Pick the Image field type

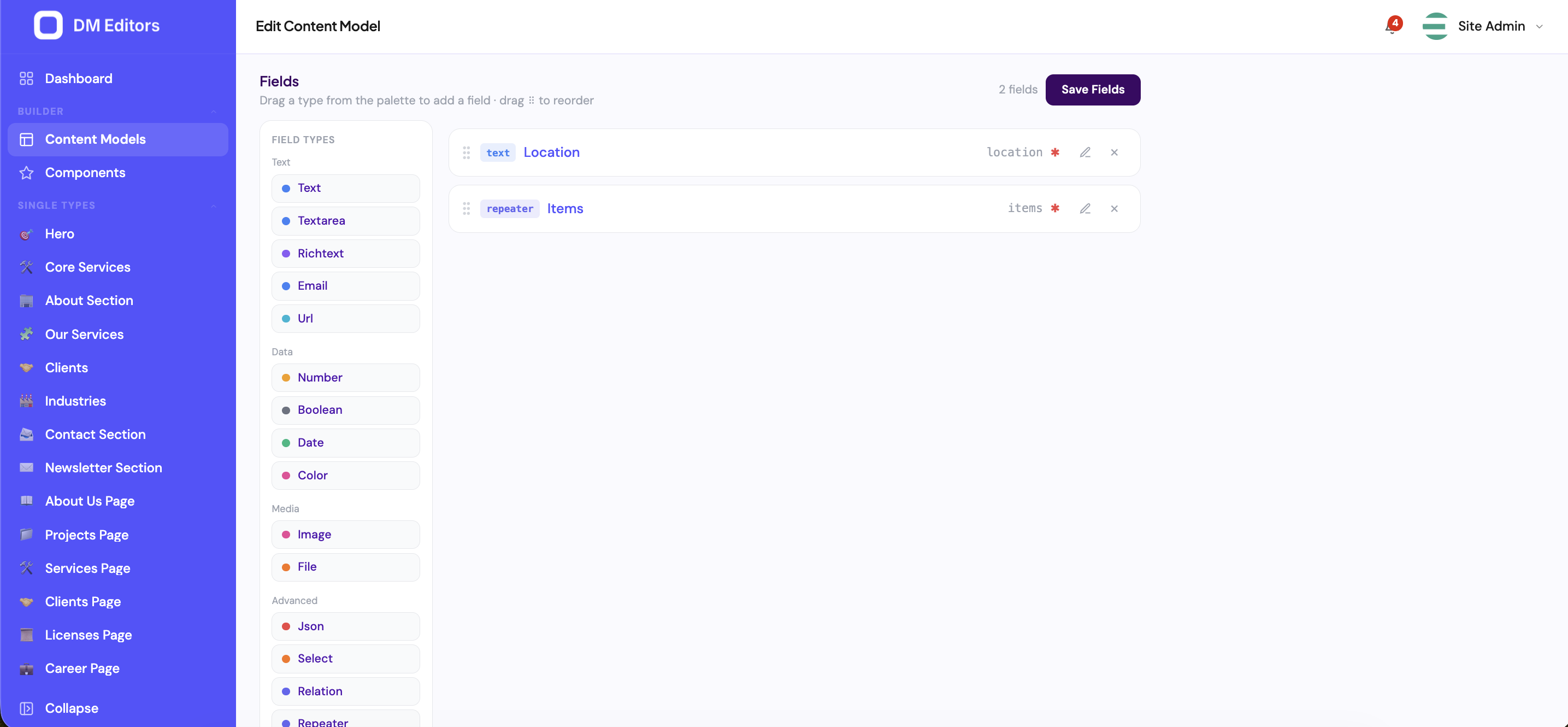346,535
